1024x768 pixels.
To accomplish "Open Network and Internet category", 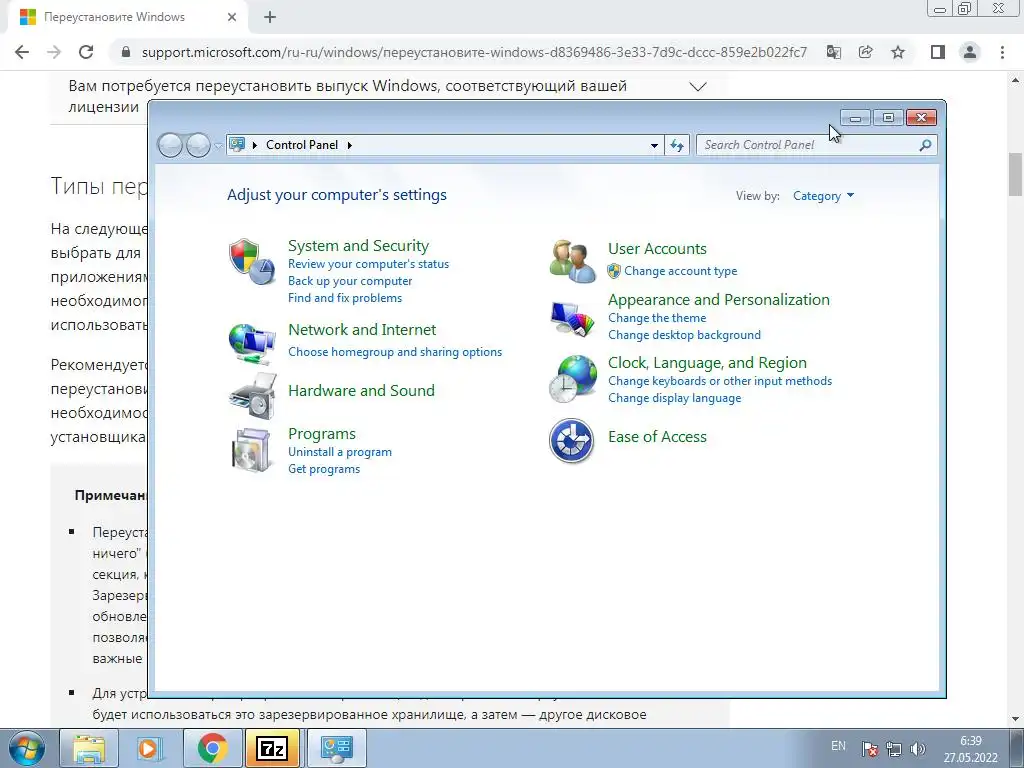I will pyautogui.click(x=362, y=330).
